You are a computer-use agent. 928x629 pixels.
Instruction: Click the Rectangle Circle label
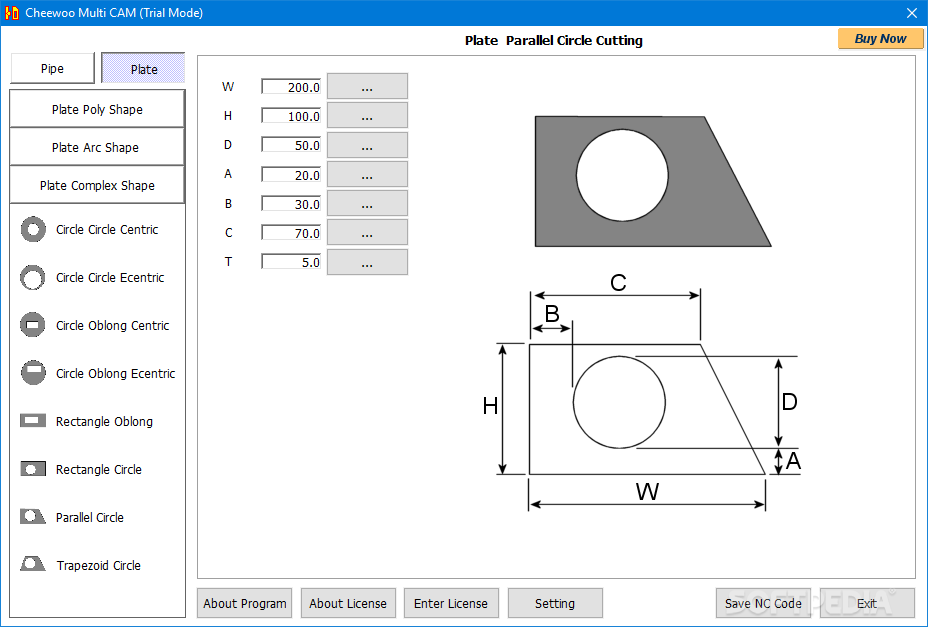pyautogui.click(x=99, y=469)
